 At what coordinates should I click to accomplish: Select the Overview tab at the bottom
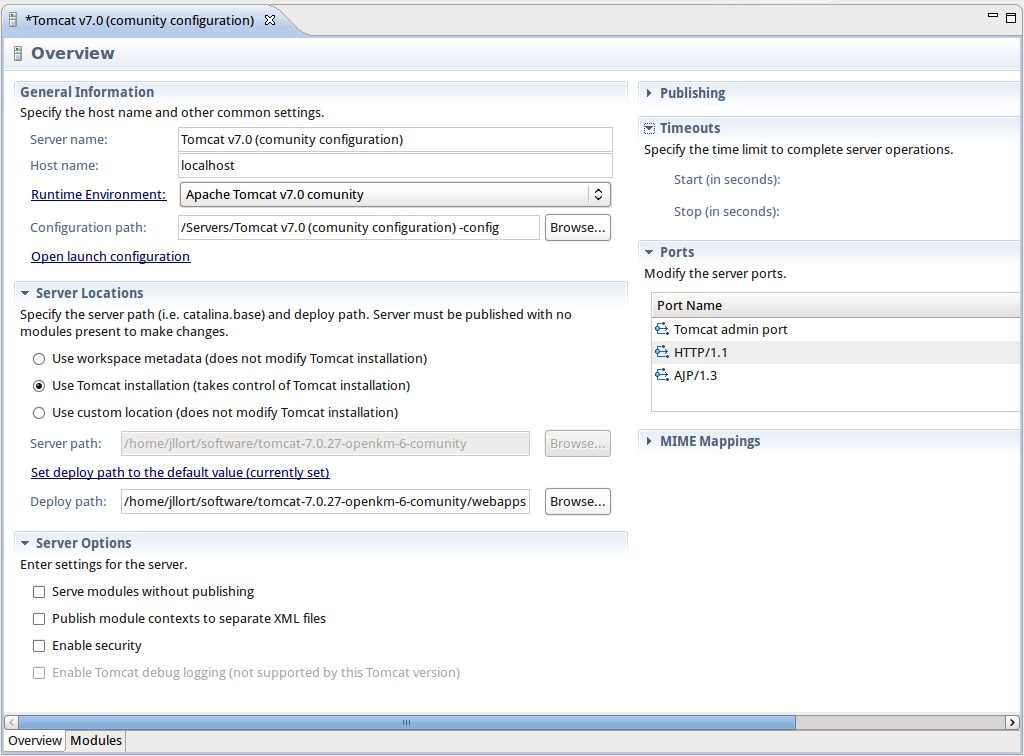click(35, 740)
